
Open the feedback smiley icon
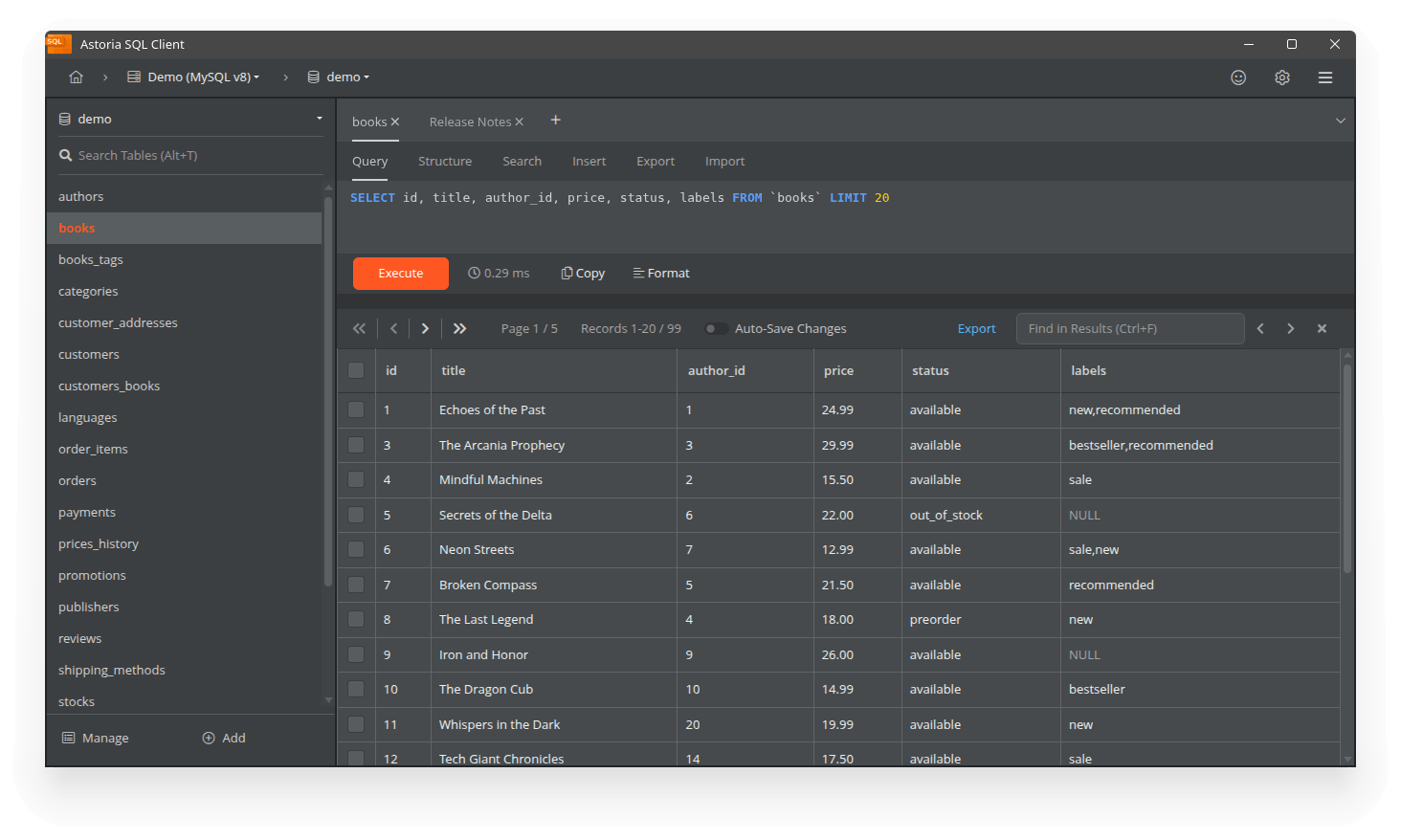click(x=1238, y=77)
